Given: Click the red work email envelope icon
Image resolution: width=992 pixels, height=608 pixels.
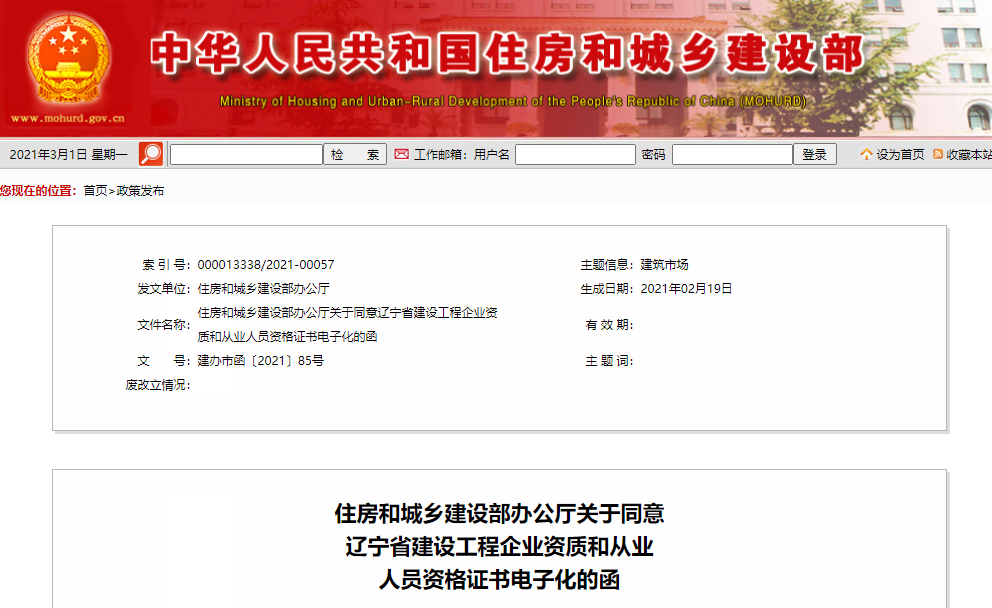Looking at the screenshot, I should [401, 154].
